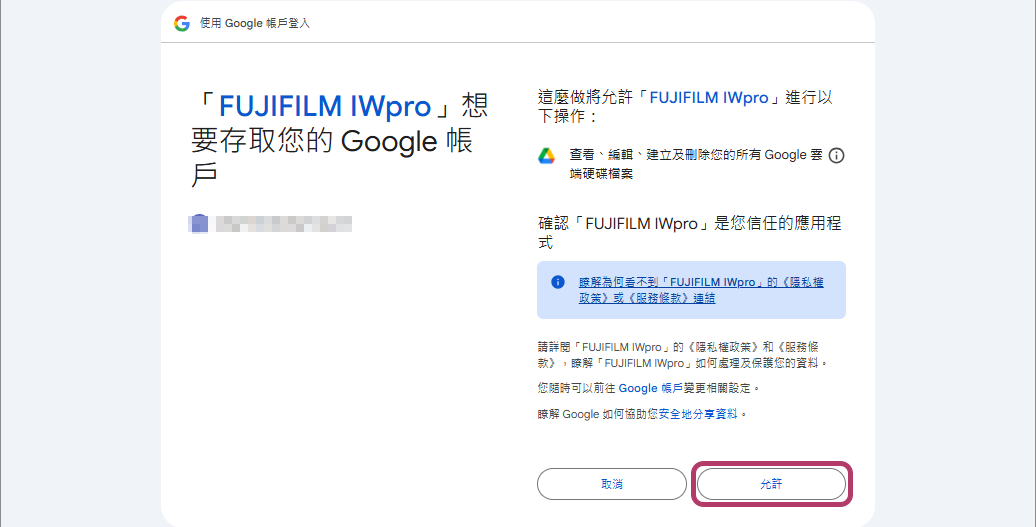Open FUJIFILM IWpro link in permissions heading
Screen dimensions: 1036x527
click(709, 98)
